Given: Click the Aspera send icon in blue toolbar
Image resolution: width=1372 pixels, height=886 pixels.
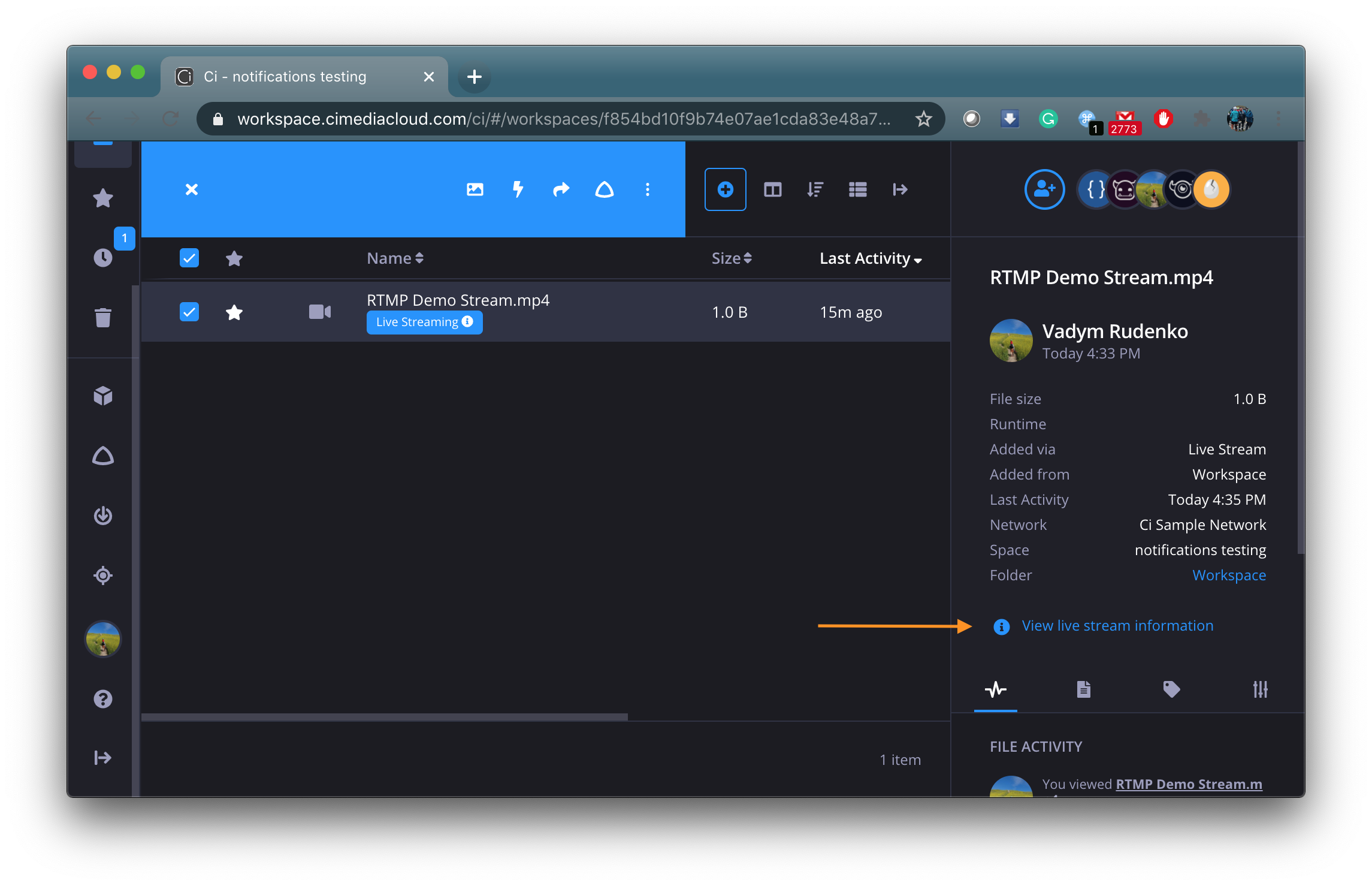Looking at the screenshot, I should pyautogui.click(x=605, y=189).
